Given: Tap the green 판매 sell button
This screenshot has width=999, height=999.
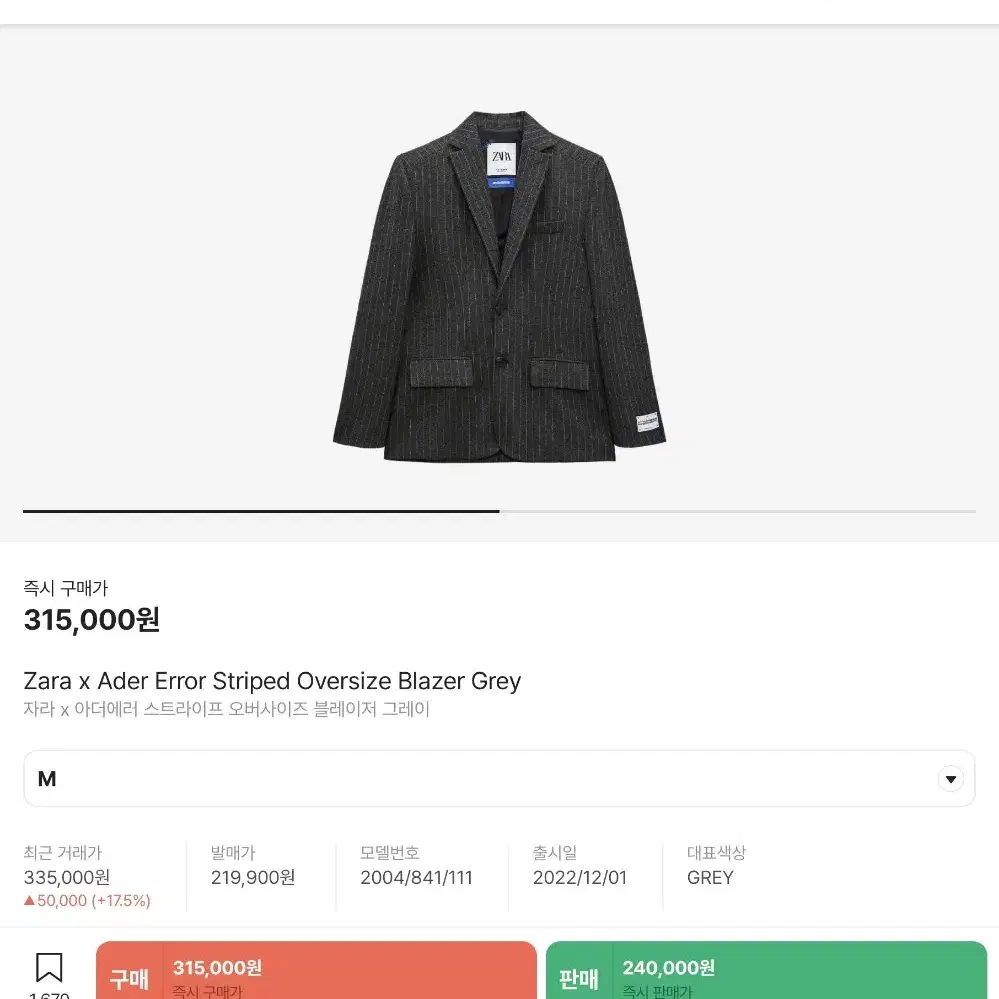Looking at the screenshot, I should tap(766, 970).
